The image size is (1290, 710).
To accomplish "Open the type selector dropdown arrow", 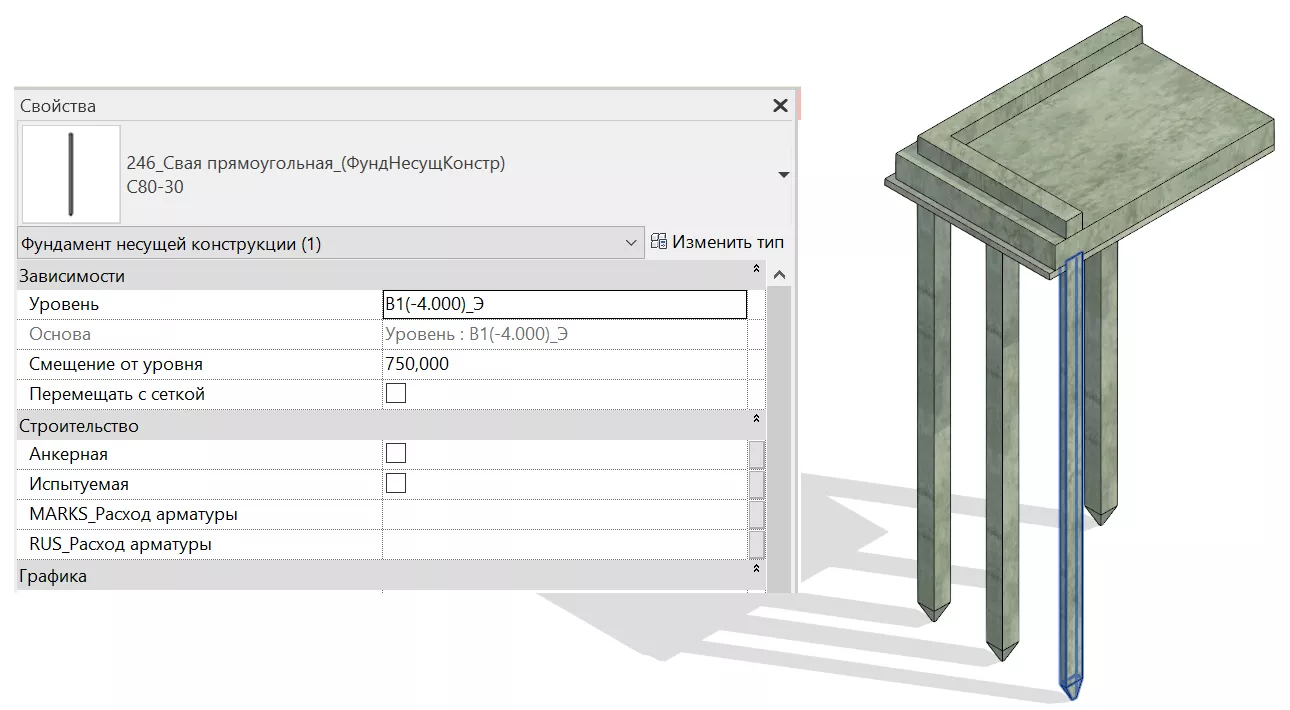I will (783, 175).
